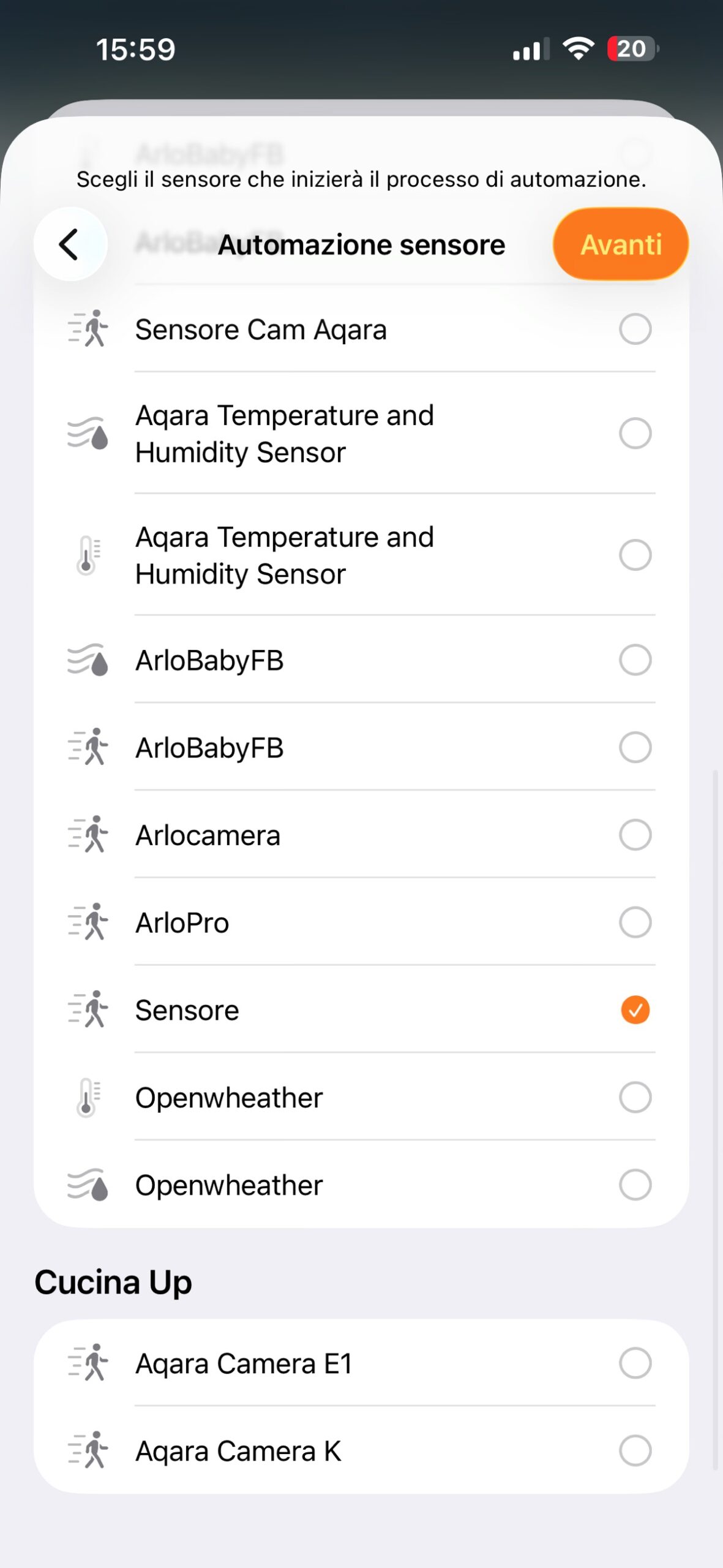The height and width of the screenshot is (1568, 723).
Task: Select Aqara Camera K radio button
Action: [x=635, y=1451]
